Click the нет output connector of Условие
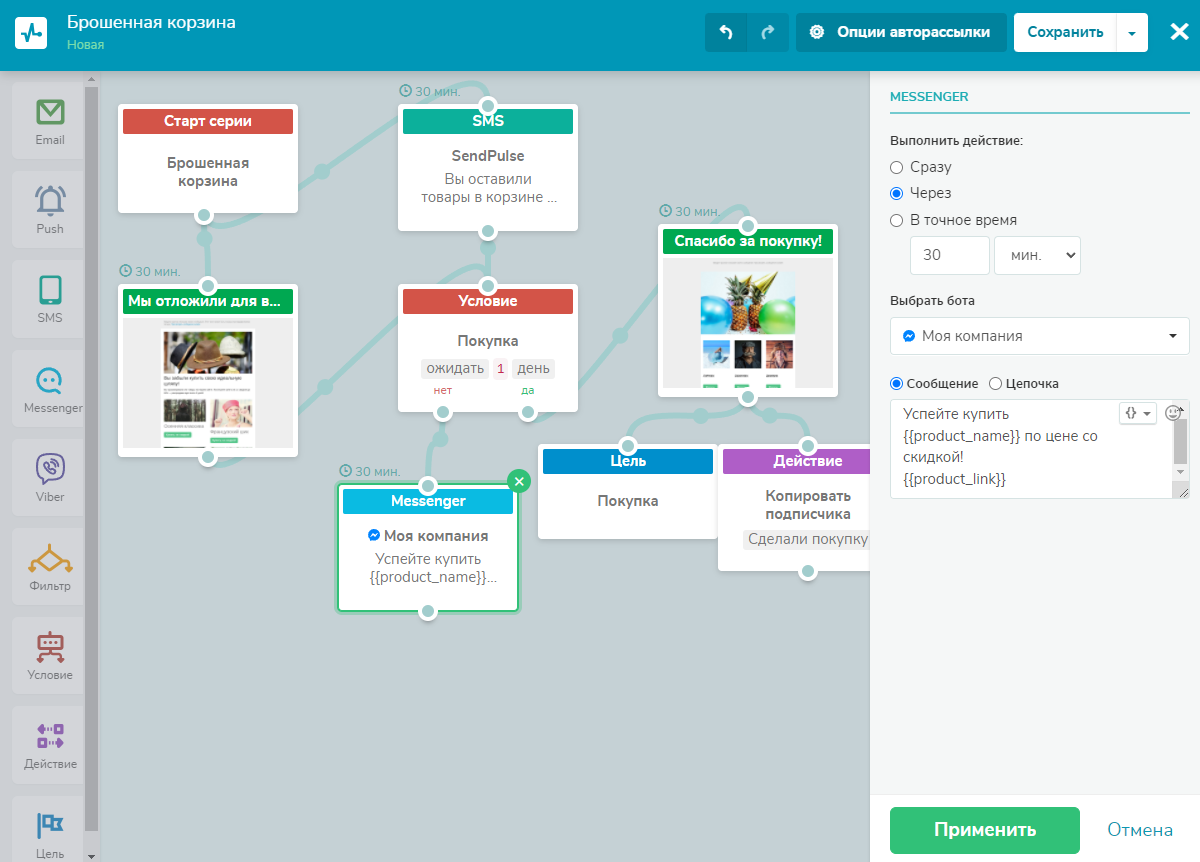Viewport: 1200px width, 862px height. pyautogui.click(x=442, y=412)
